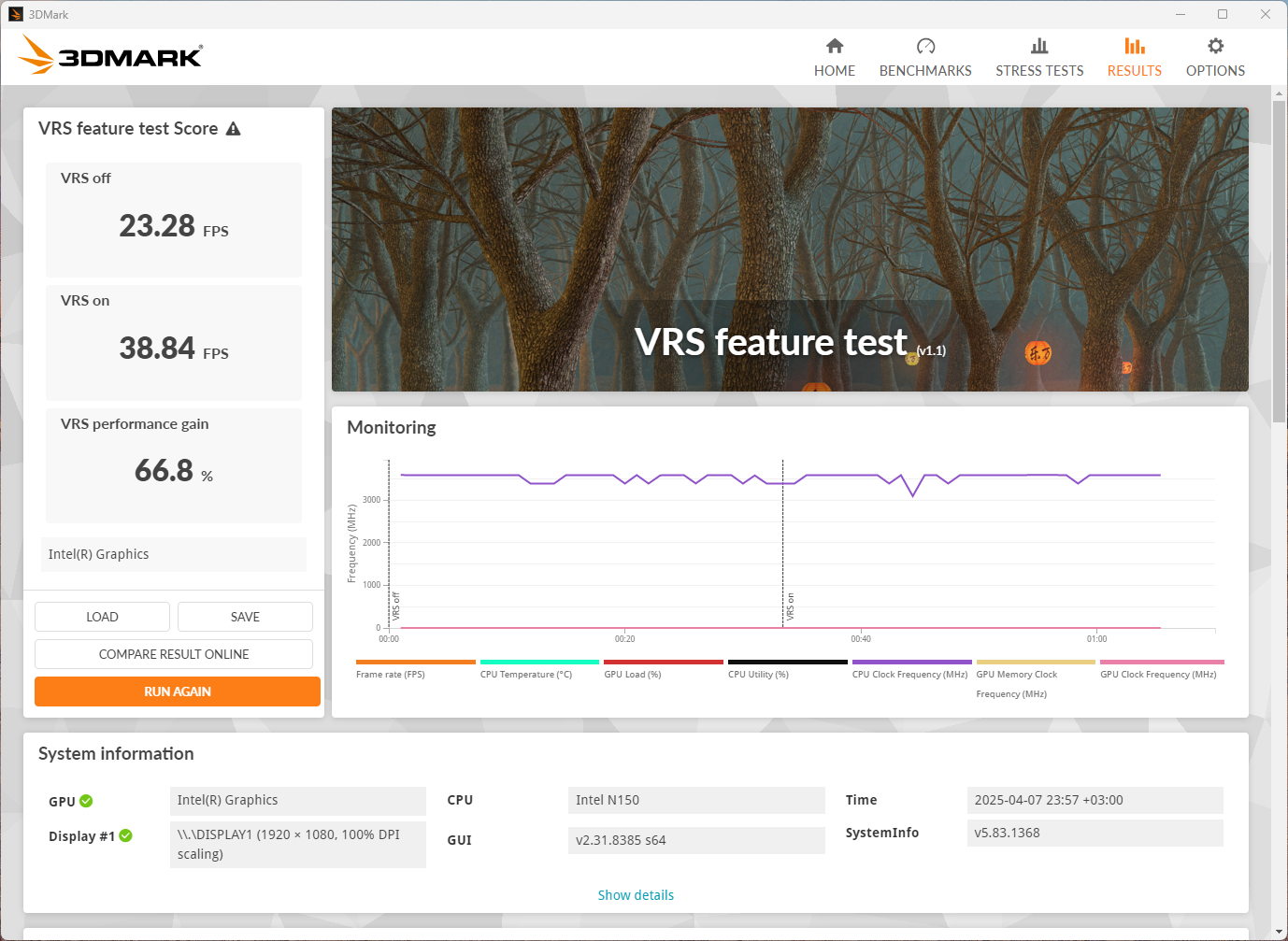Click the Save result button
Viewport: 1288px width, 941px height.
coord(245,617)
